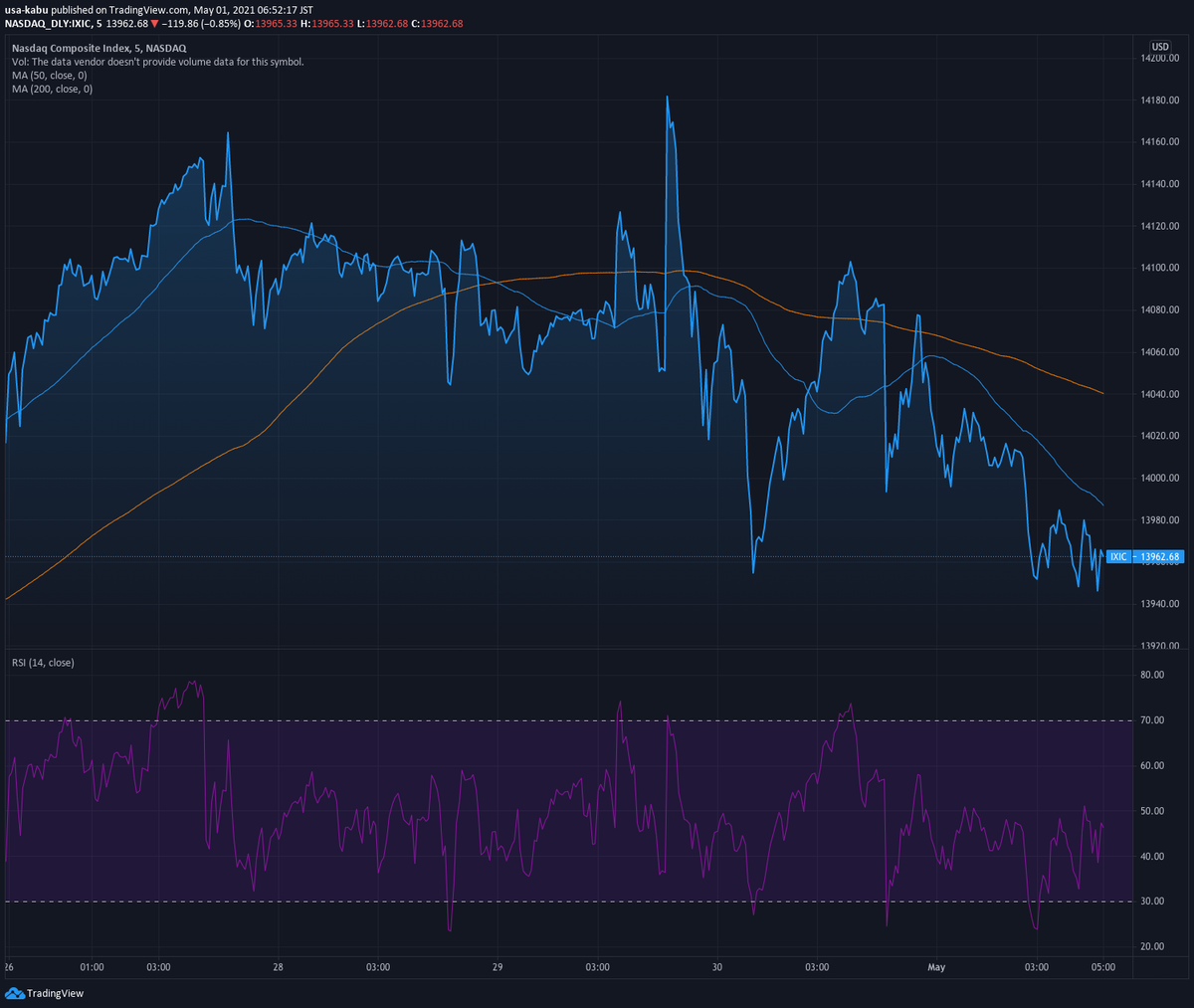Click the RSI 70.00 axis level label
Screen dimensions: 1194x1008
(1152, 720)
